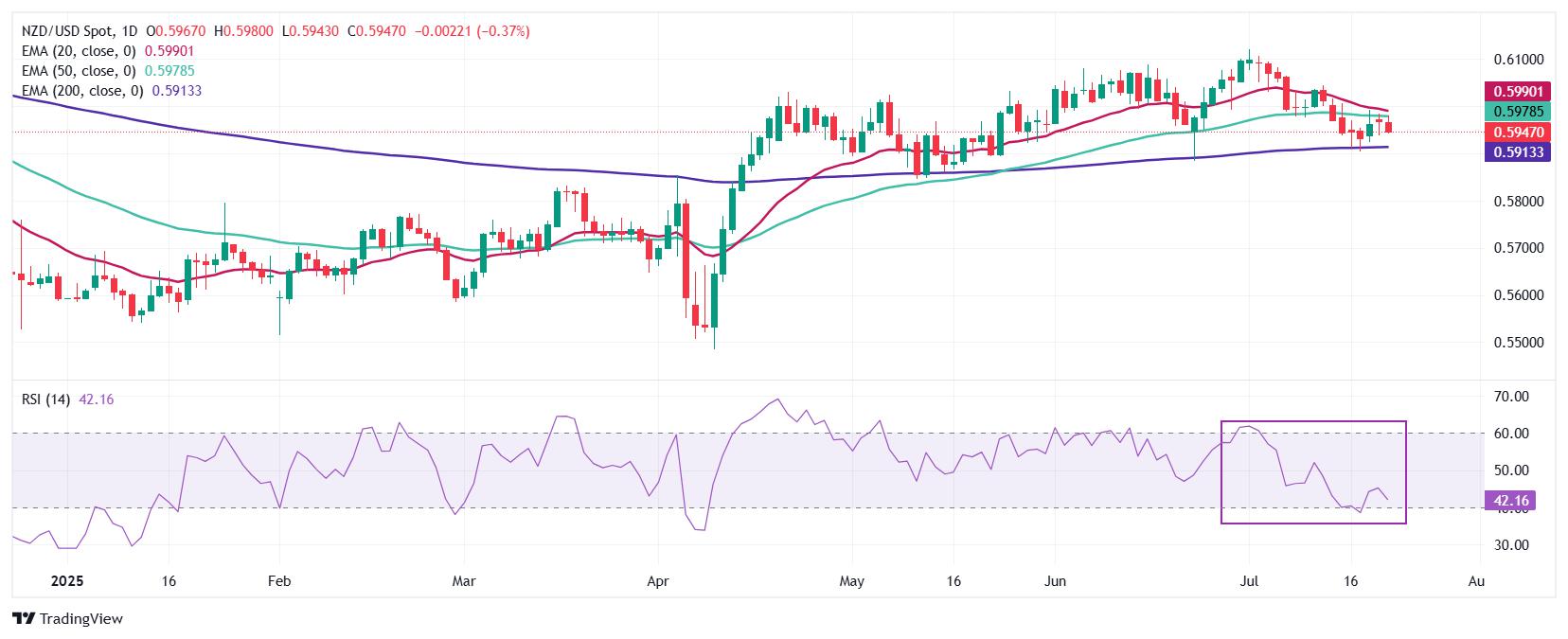This screenshot has height=639, width=1568.
Task: Click the 2025 label on time axis
Action: click(x=67, y=580)
